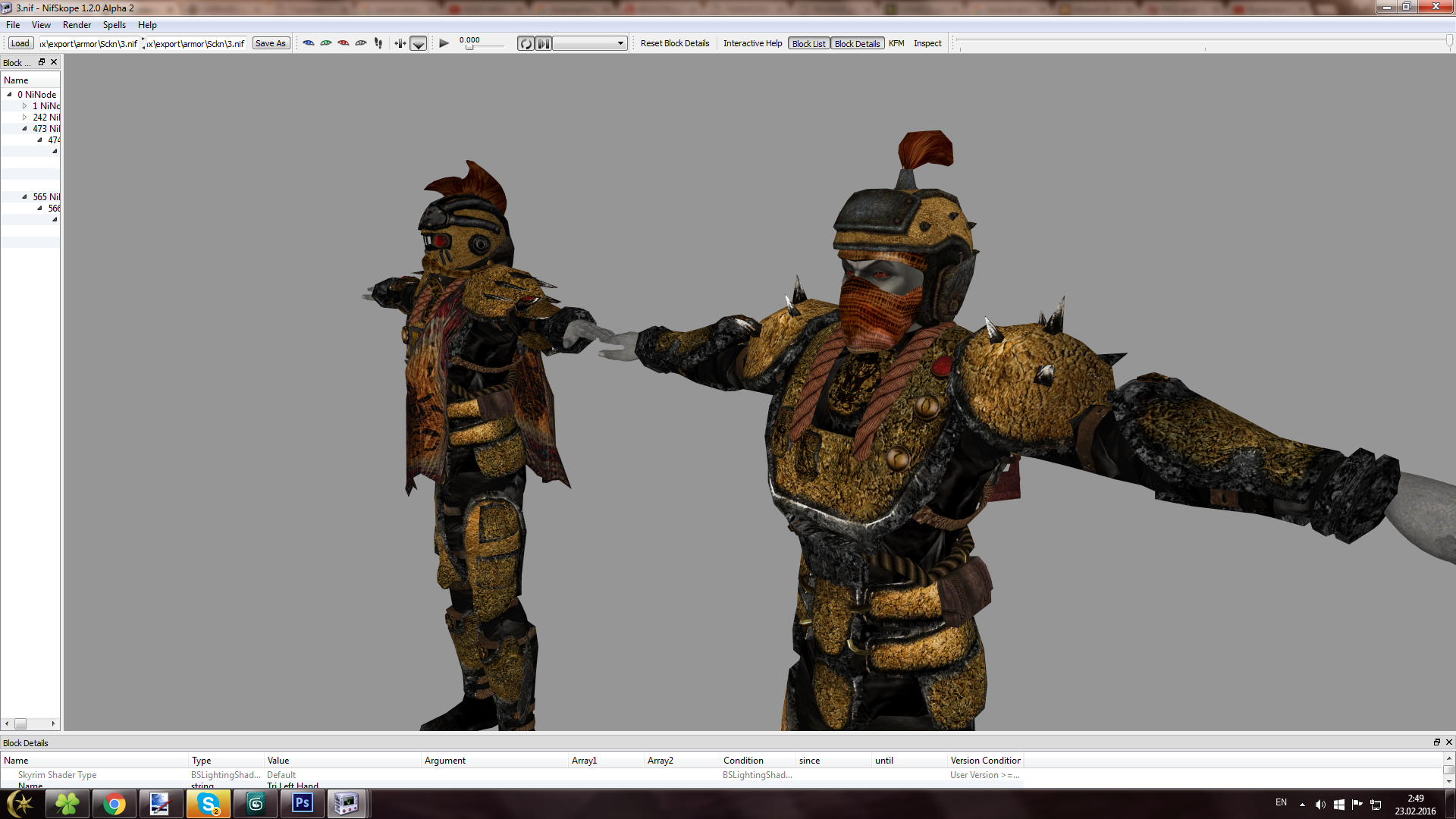Open the File menu
The width and height of the screenshot is (1456, 819).
click(x=13, y=25)
